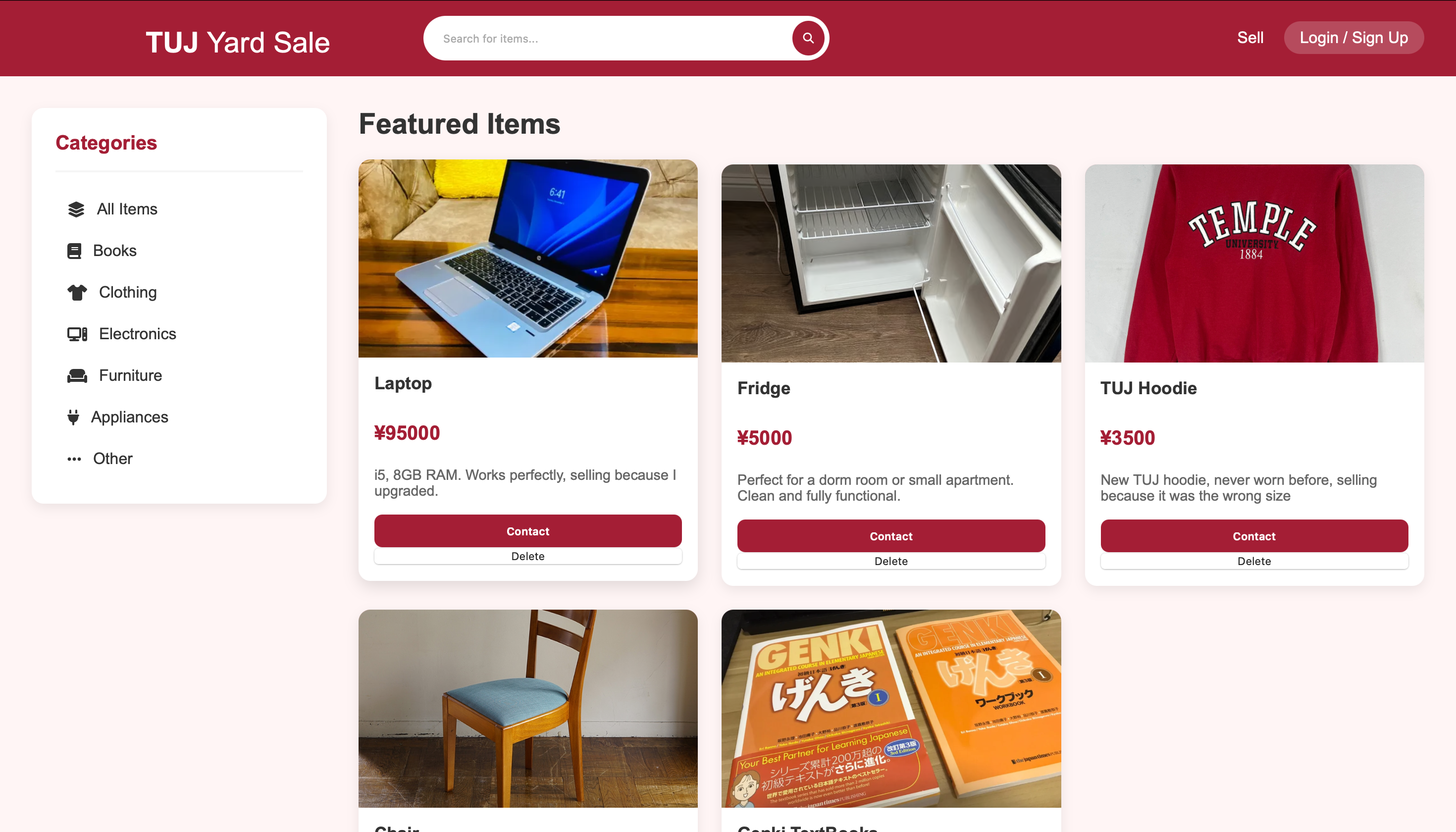
Task: Select the All Items layers icon
Action: [76, 209]
